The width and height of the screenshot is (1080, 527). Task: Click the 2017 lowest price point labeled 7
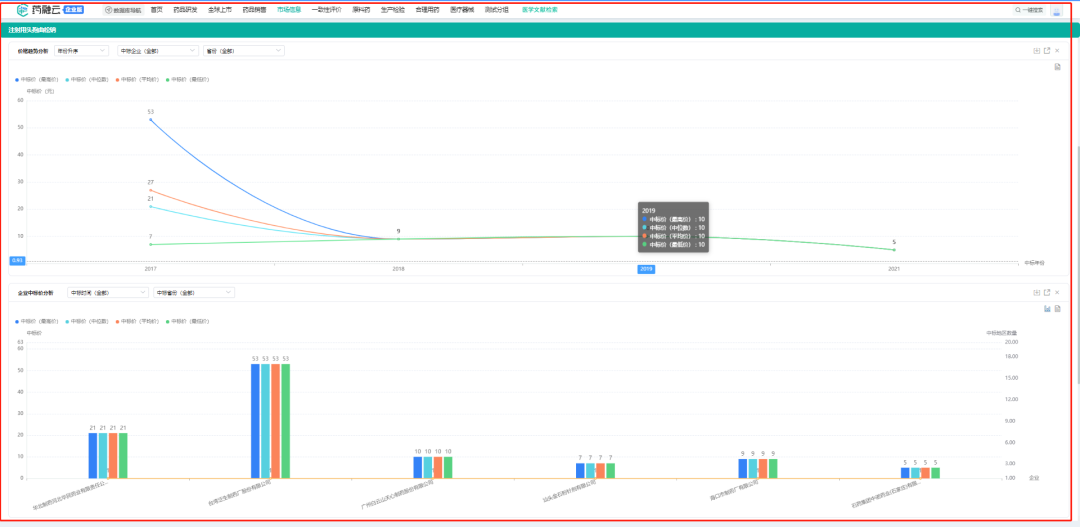coord(151,244)
